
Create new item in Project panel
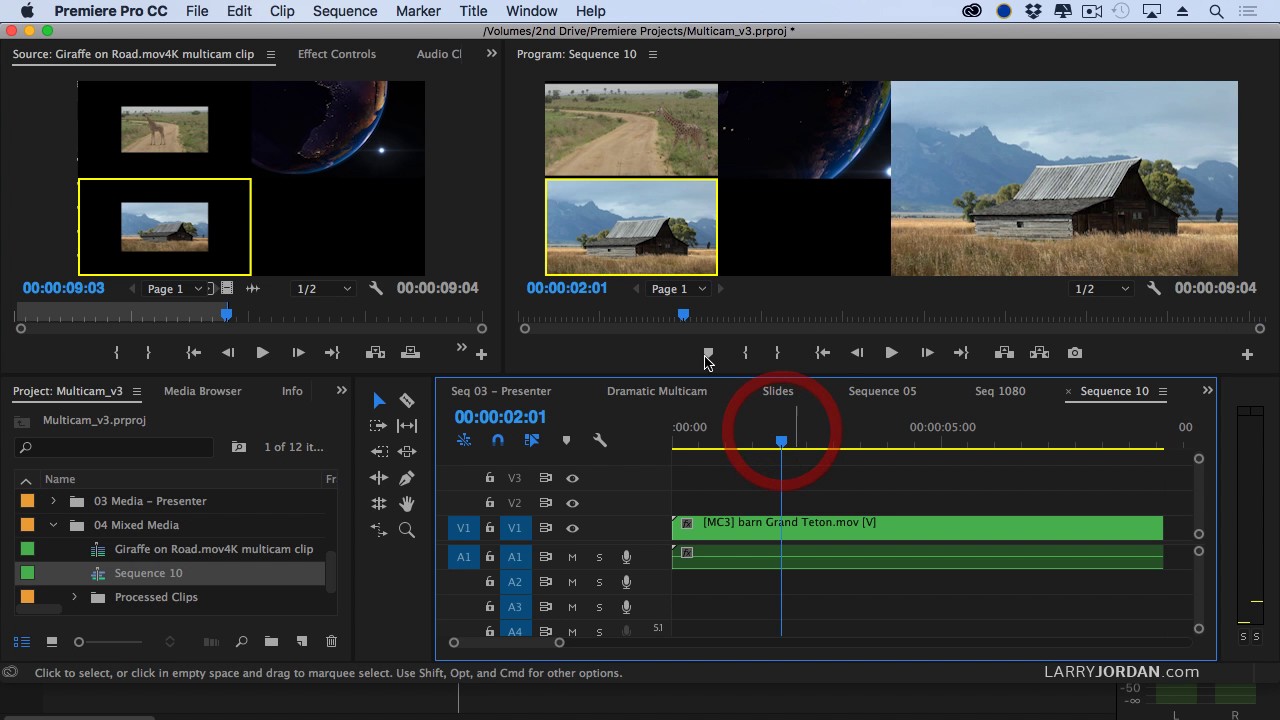tap(302, 641)
